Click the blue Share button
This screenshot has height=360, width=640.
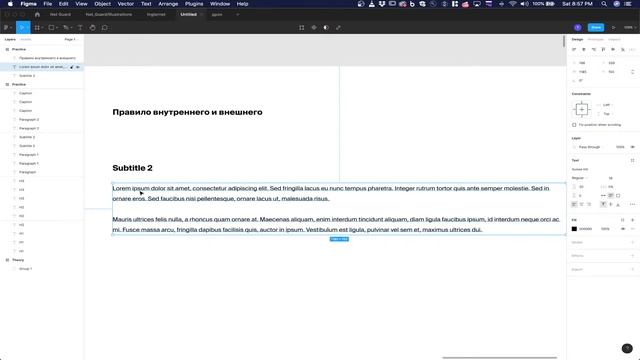[596, 27]
